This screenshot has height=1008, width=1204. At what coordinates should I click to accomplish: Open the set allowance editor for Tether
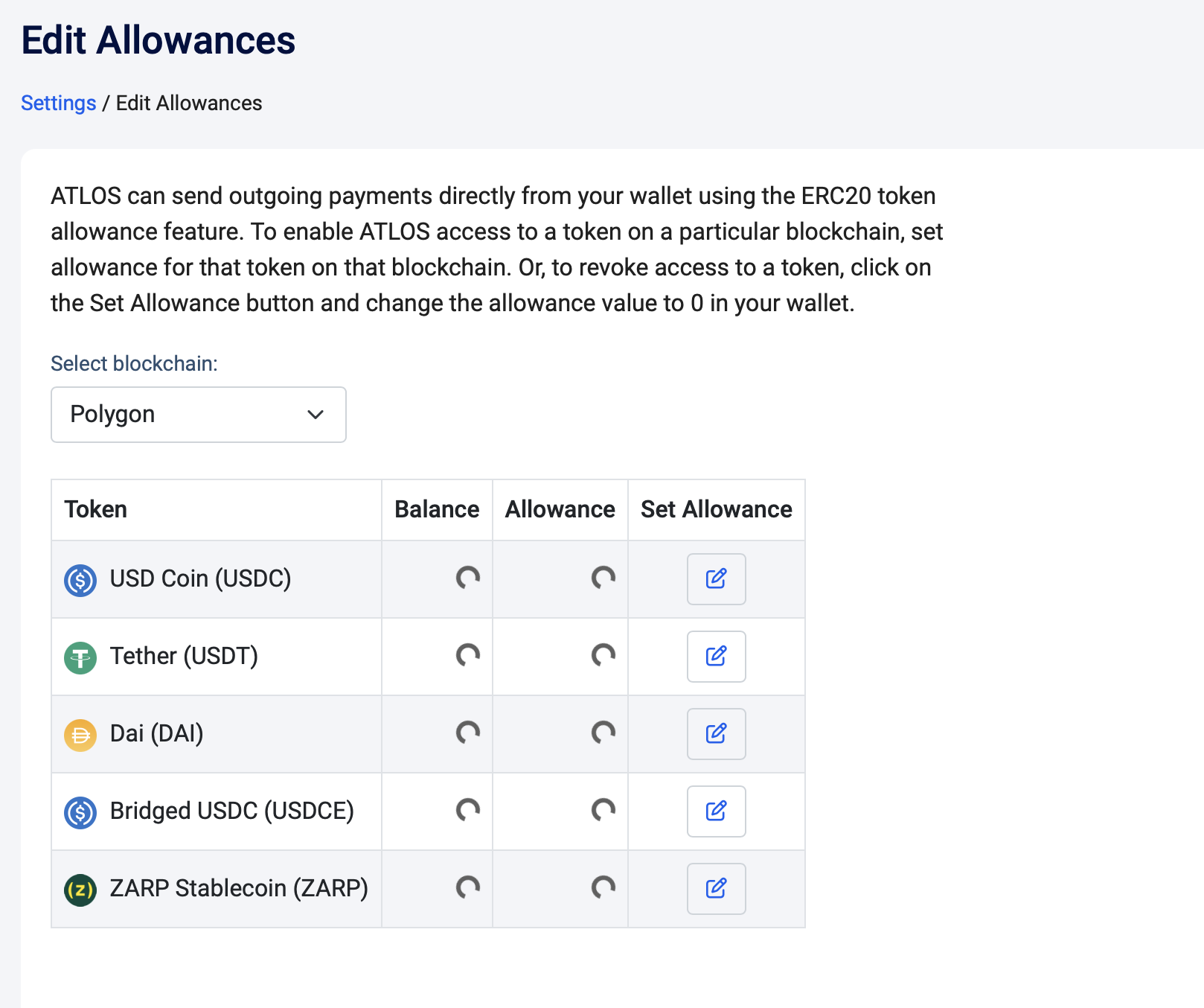pos(716,657)
